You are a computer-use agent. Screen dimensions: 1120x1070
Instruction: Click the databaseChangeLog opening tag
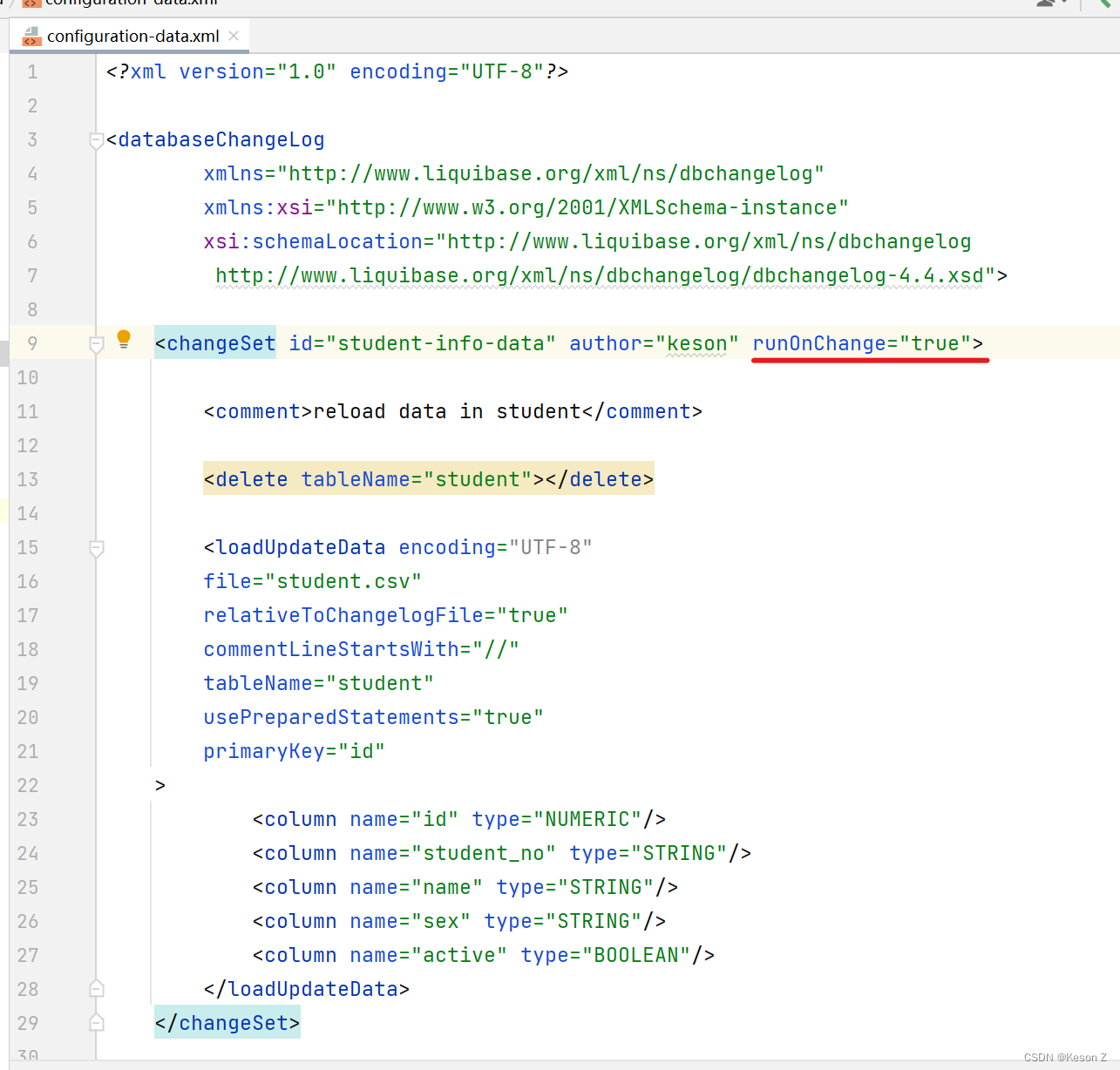(x=215, y=139)
